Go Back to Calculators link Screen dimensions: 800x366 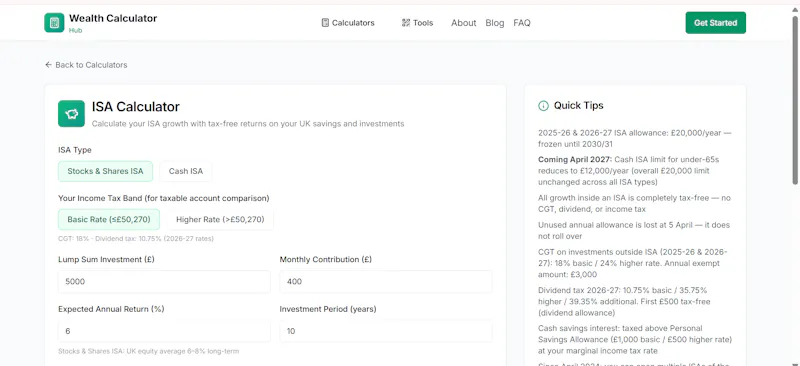(x=86, y=65)
